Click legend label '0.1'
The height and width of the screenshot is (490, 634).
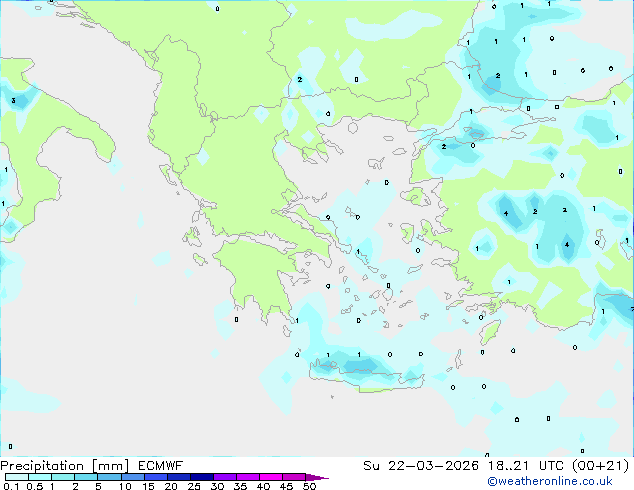click(x=11, y=486)
